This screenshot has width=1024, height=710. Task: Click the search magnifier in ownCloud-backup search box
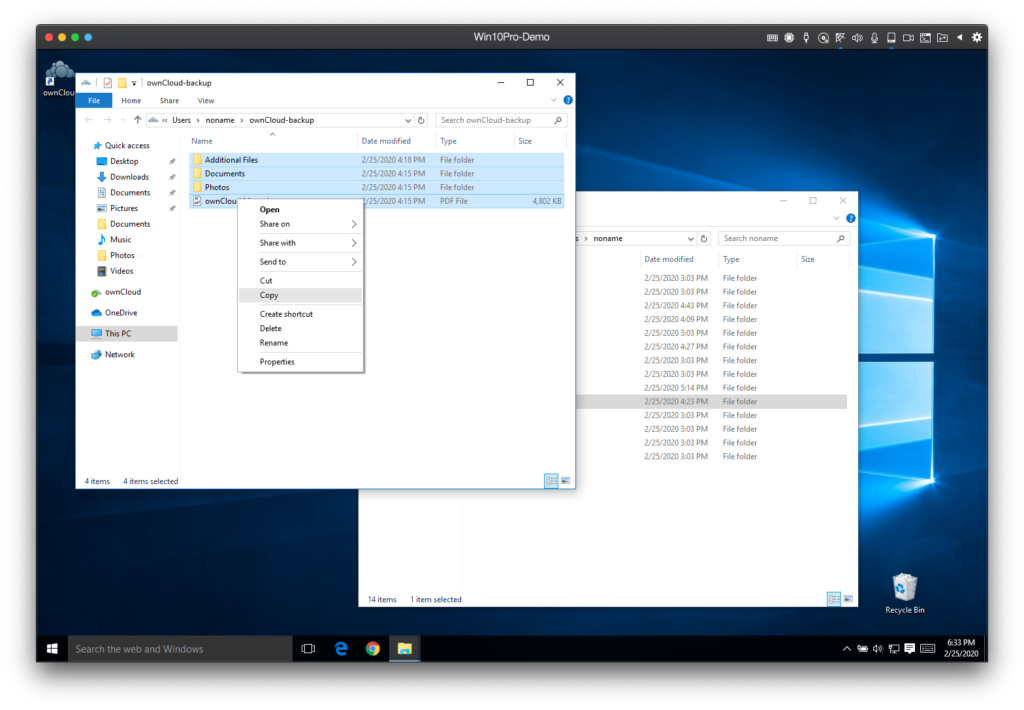558,120
